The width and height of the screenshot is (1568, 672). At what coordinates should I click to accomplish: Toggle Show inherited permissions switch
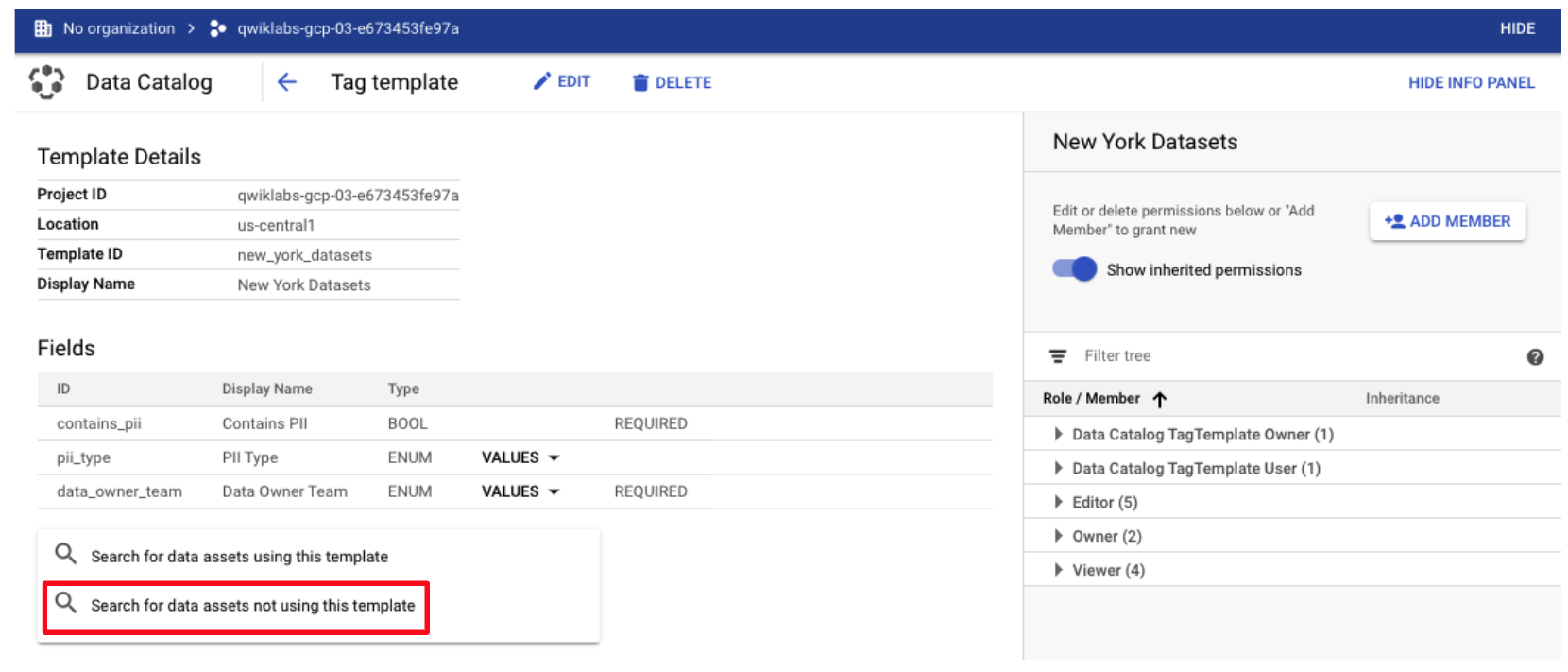(x=1074, y=269)
